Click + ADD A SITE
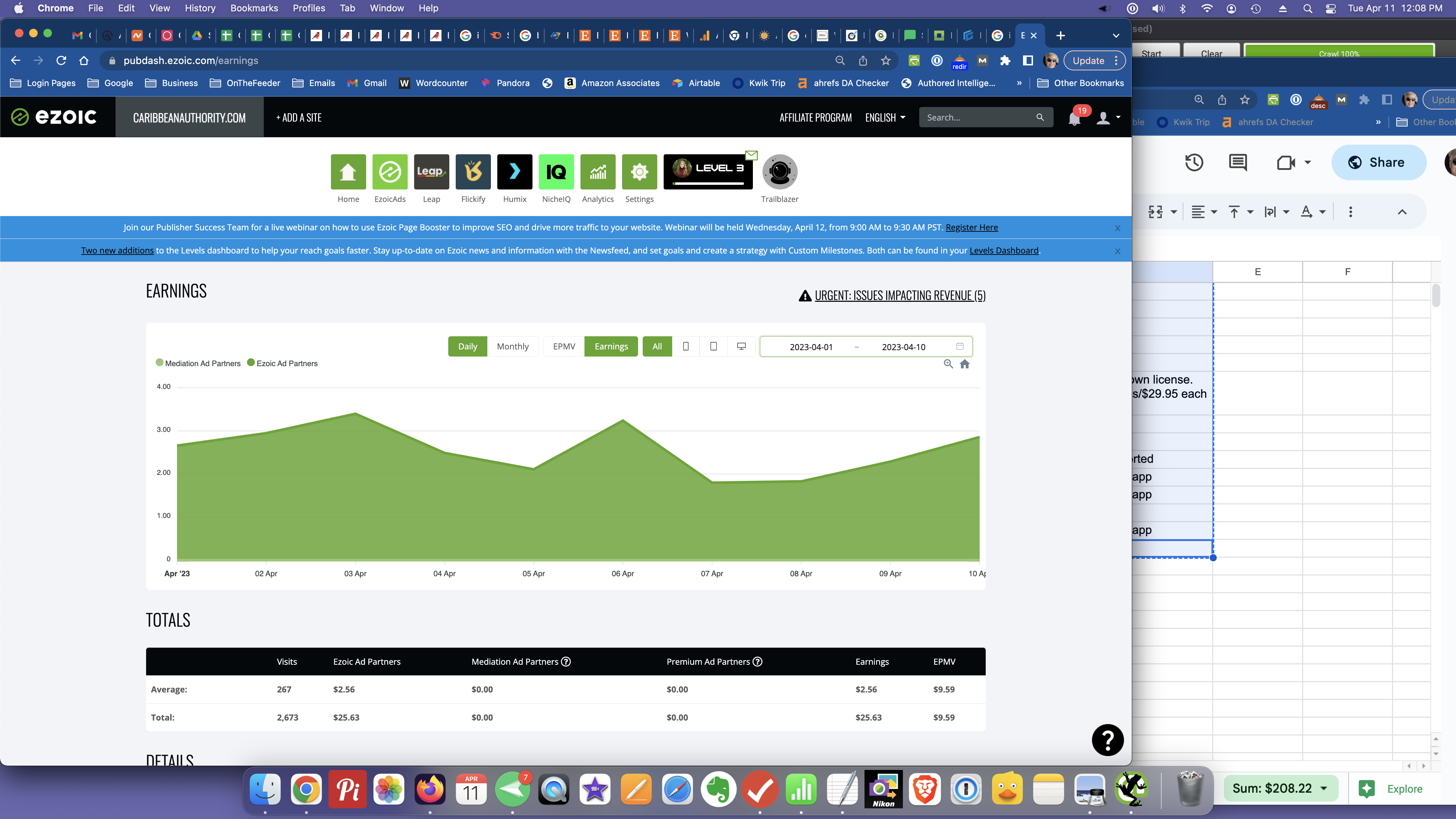This screenshot has width=1456, height=819. (299, 118)
